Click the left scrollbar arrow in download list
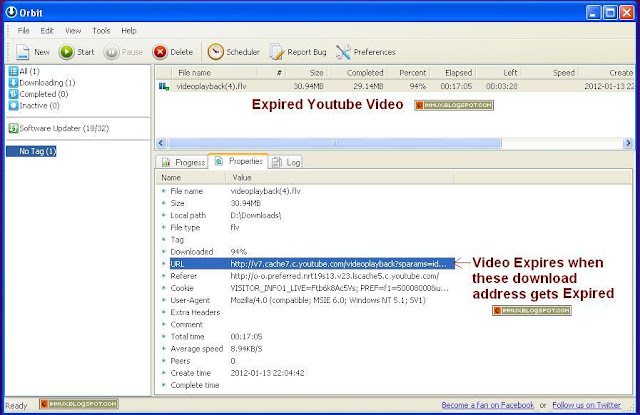 click(x=161, y=143)
